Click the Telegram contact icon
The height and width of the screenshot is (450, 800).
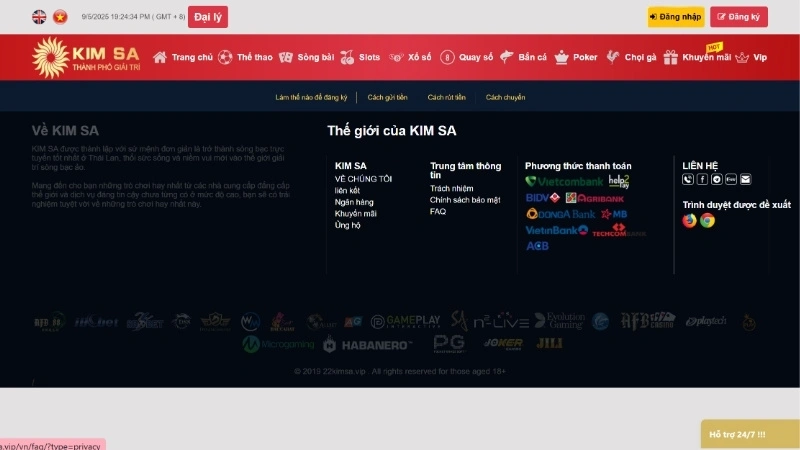[x=717, y=179]
